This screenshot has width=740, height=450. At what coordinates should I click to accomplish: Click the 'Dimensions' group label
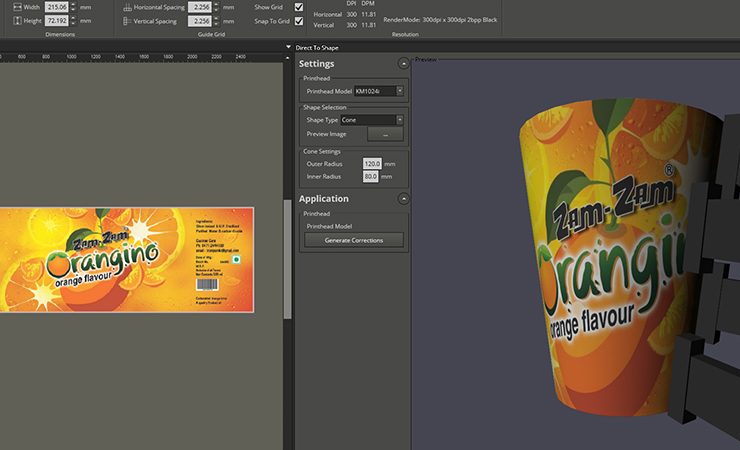60,34
